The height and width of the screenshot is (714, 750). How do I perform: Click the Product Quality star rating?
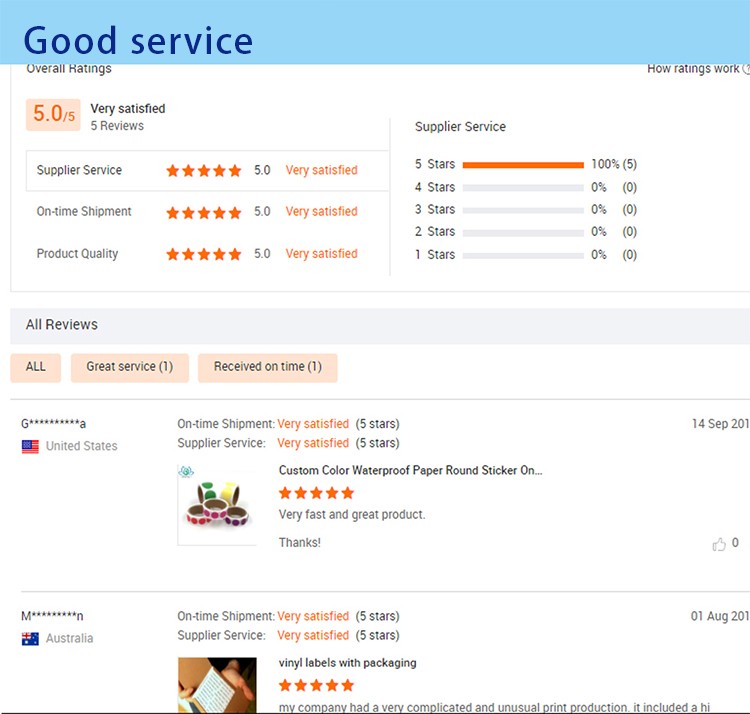(204, 254)
